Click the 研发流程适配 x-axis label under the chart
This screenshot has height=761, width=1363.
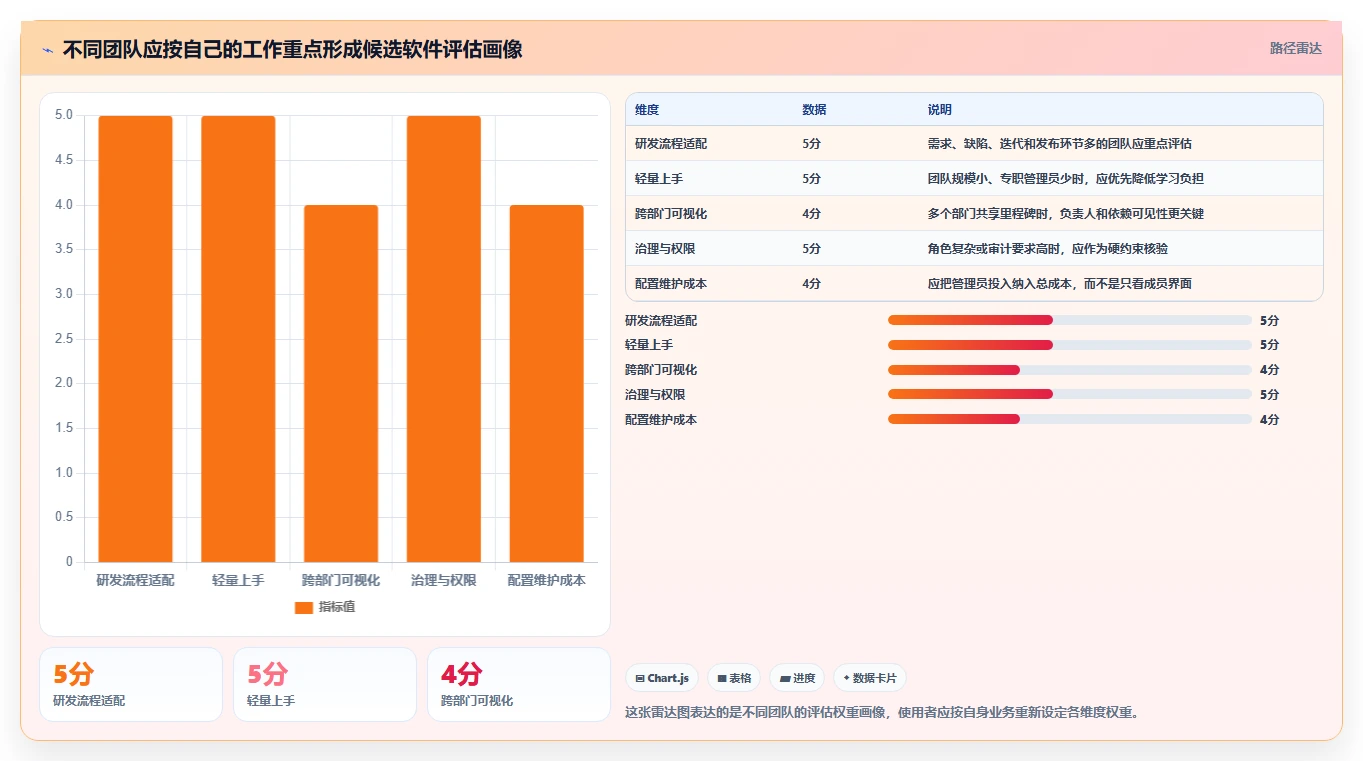coord(135,580)
